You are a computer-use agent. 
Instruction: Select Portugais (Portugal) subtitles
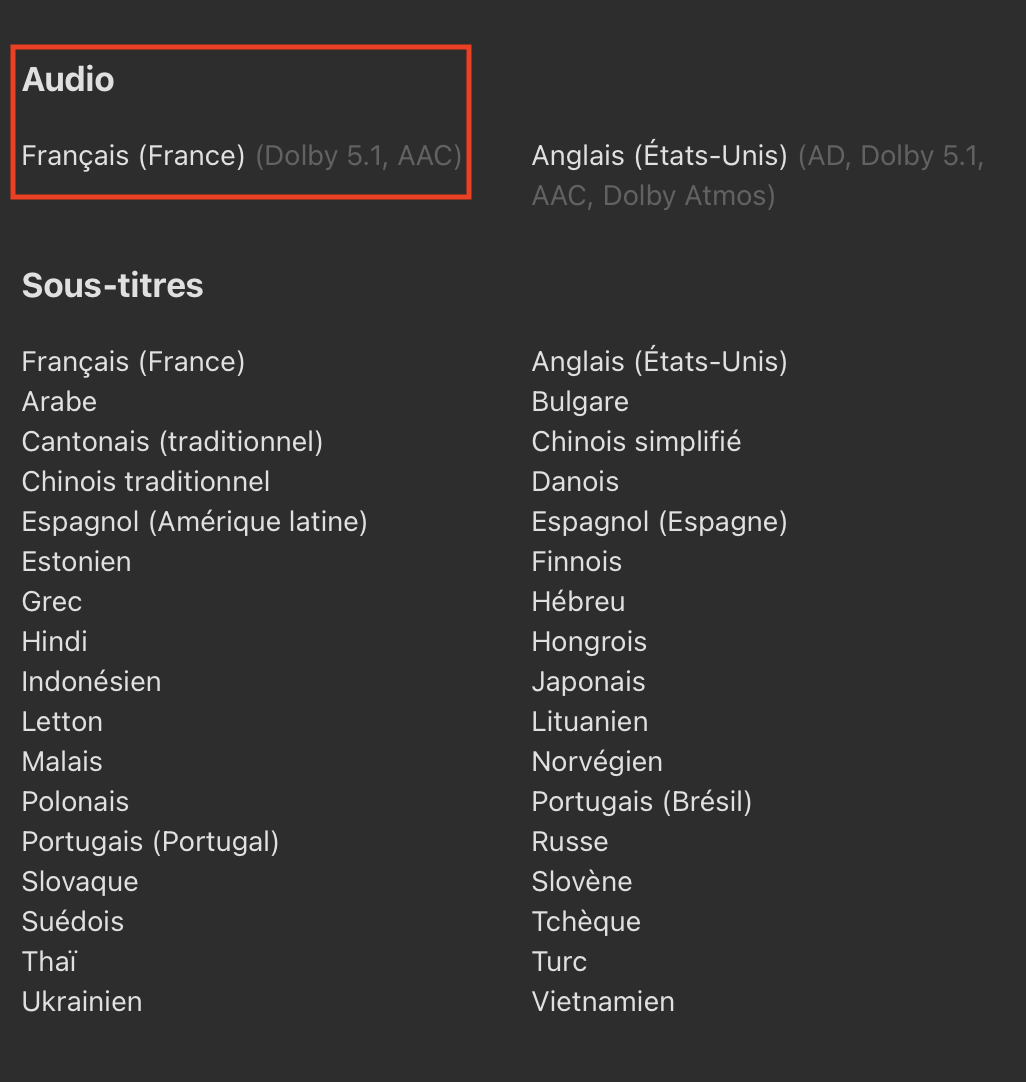(x=150, y=841)
